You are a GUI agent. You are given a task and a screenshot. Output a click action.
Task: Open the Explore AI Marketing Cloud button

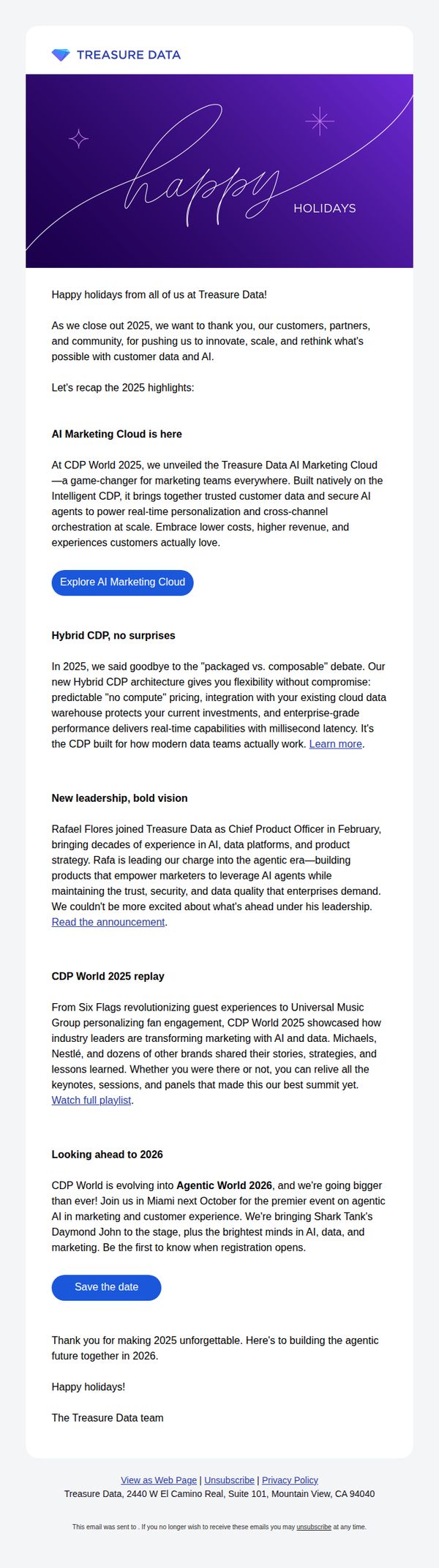click(122, 582)
